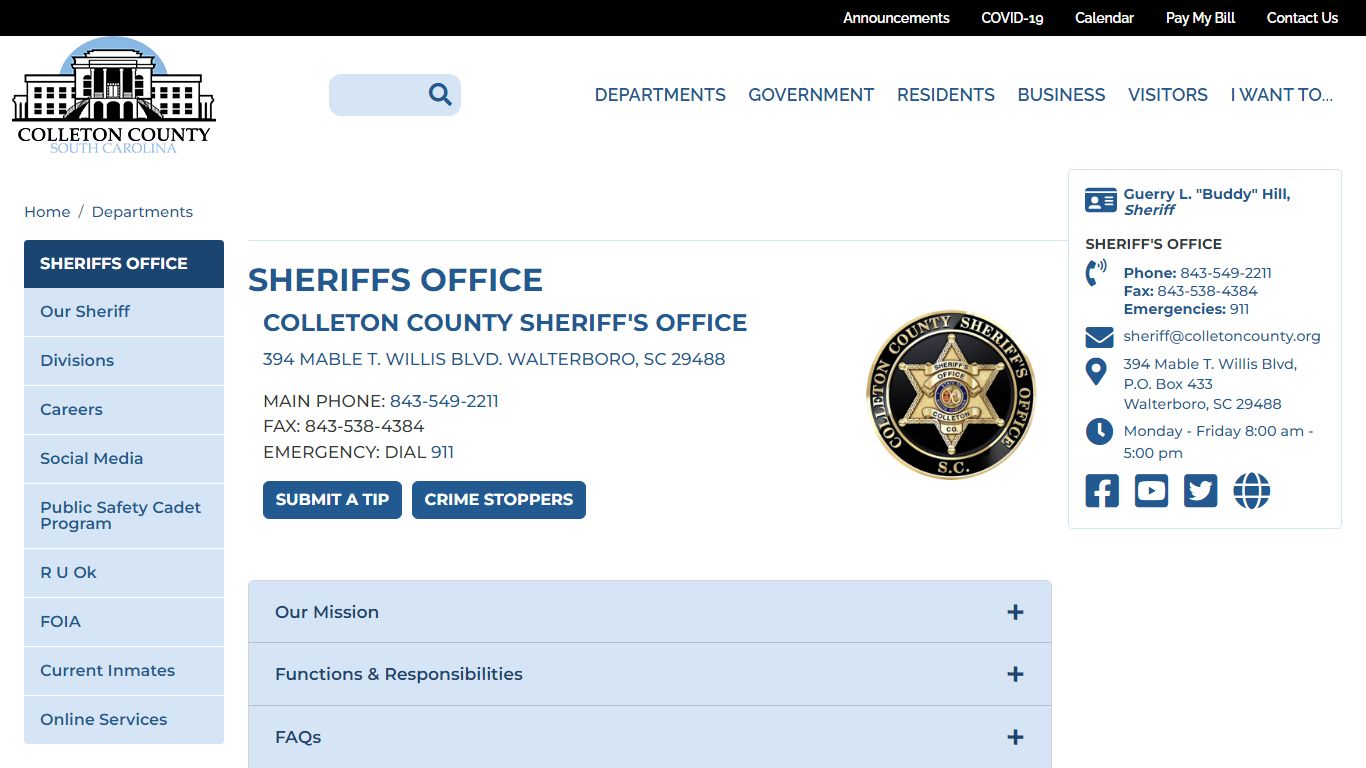This screenshot has width=1366, height=768.
Task: Click main phone number 843-549-2211 link
Action: (444, 401)
